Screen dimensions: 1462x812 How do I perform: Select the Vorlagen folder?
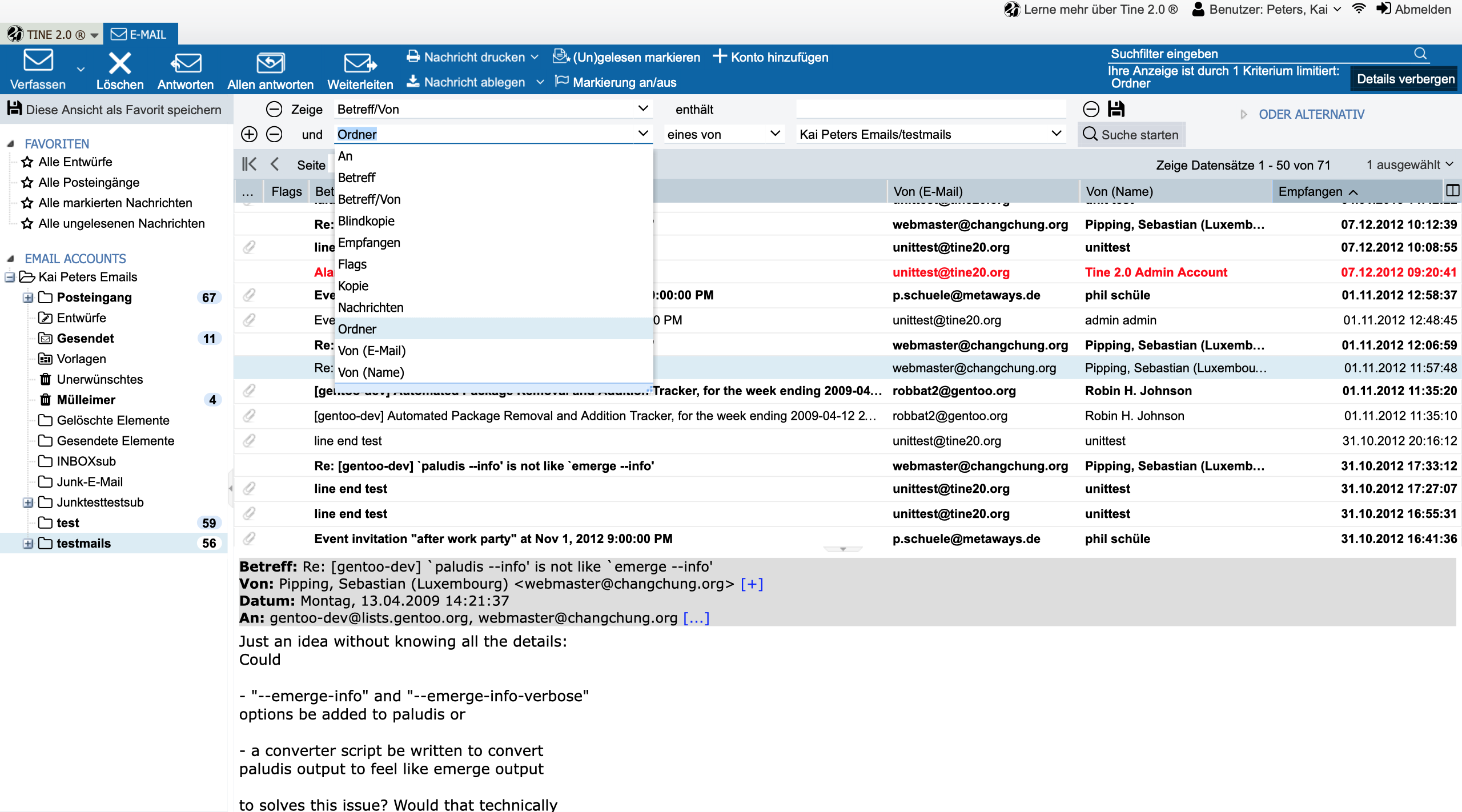coord(82,359)
